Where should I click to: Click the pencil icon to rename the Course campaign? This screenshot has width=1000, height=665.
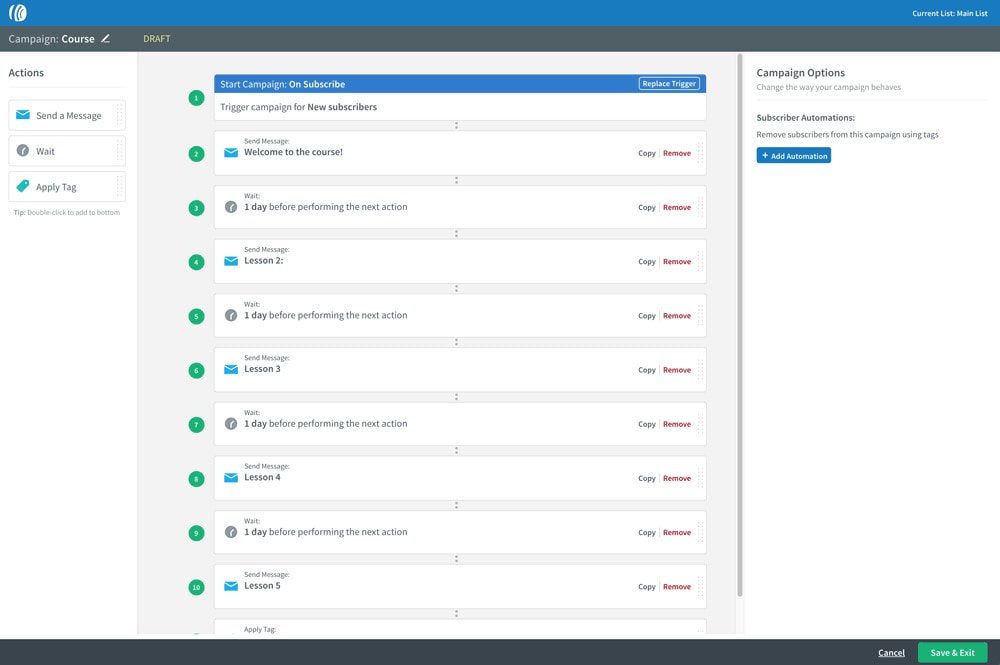106,38
